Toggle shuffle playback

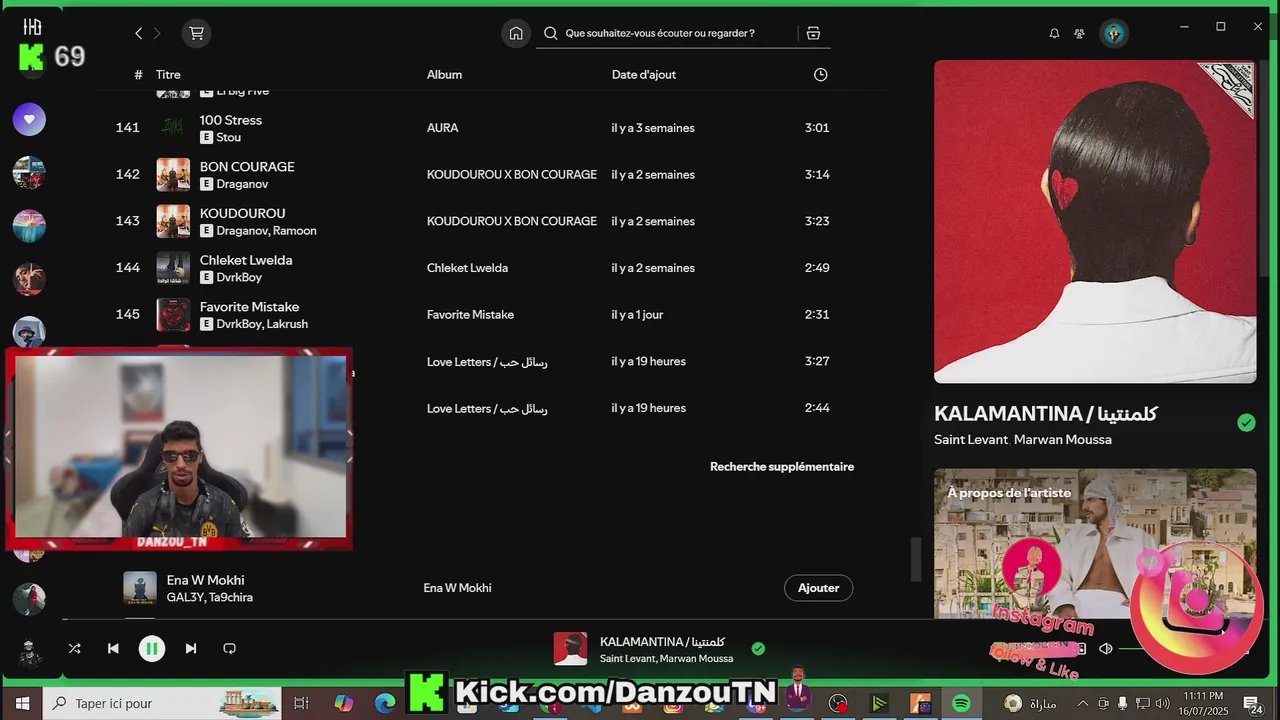tap(74, 648)
